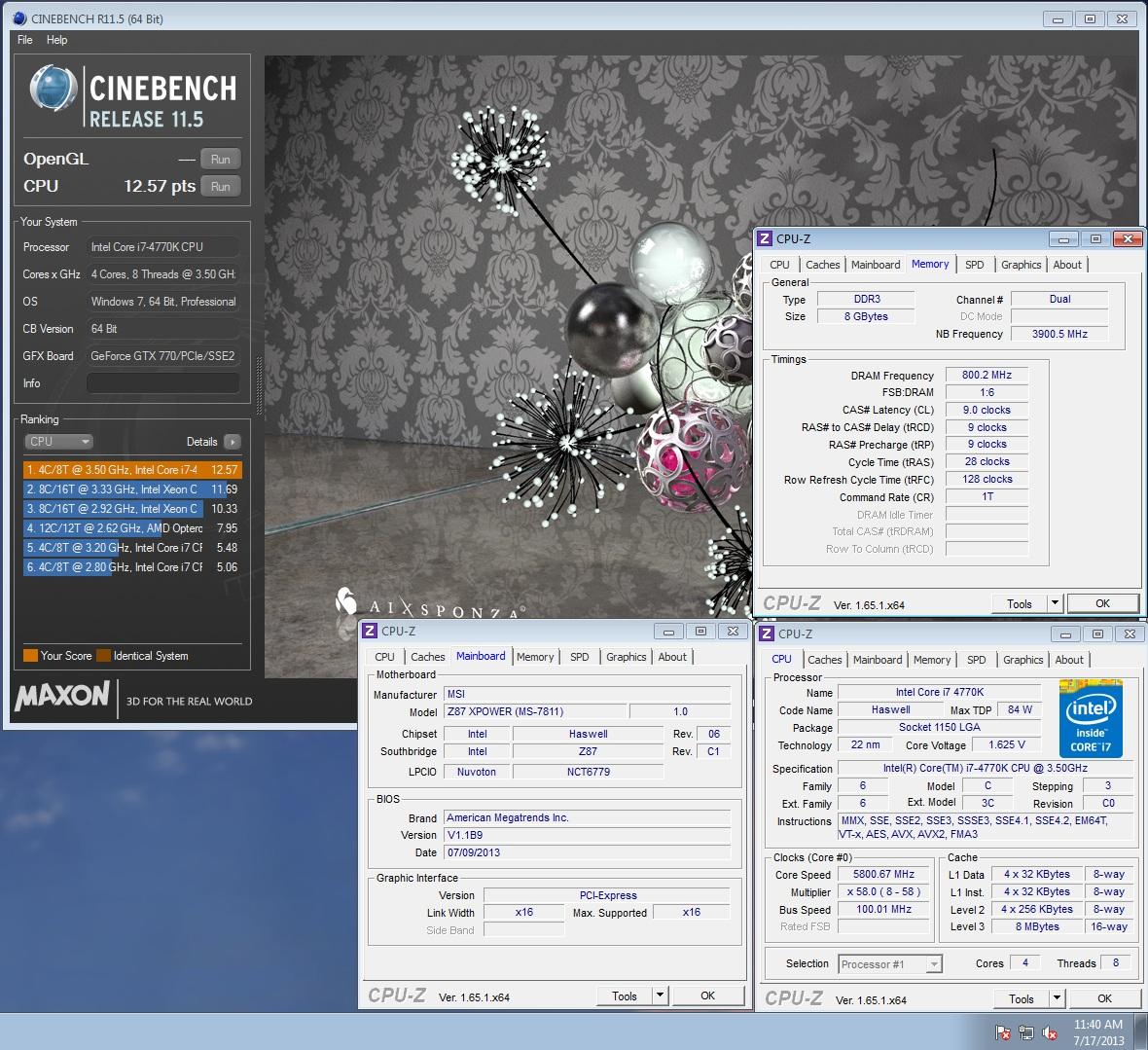The image size is (1148, 1050).
Task: Switch to Memory tab in CPU-Z CPU window
Action: [x=931, y=660]
